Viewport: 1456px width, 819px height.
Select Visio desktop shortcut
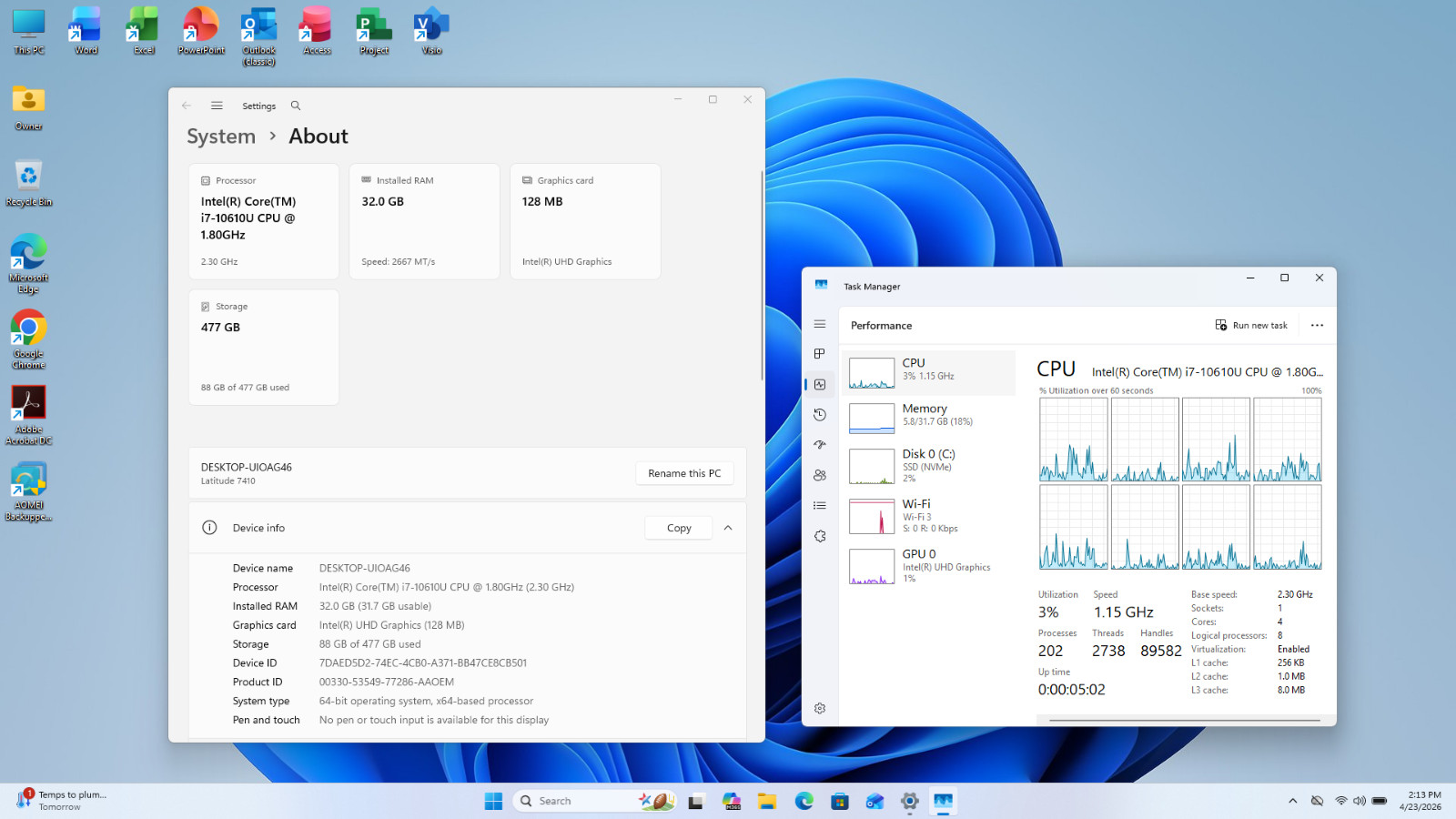[431, 32]
